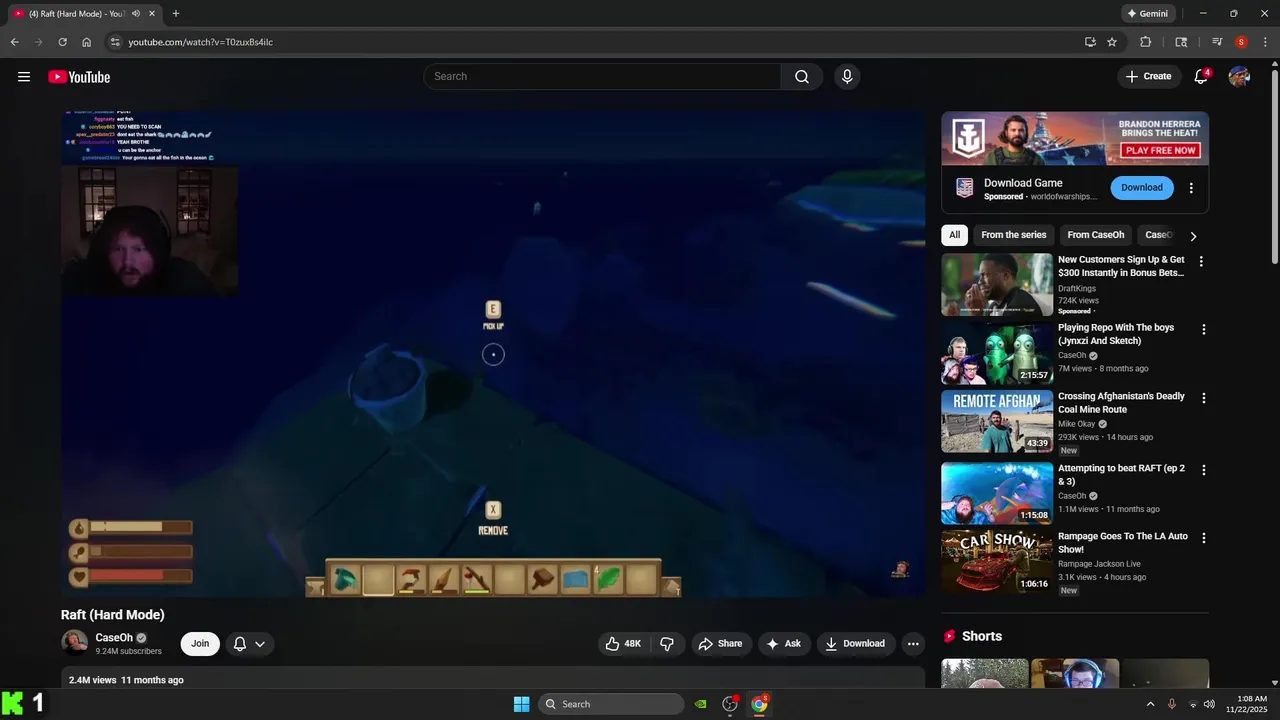
Task: Click in the YouTube search field
Action: [x=602, y=77]
